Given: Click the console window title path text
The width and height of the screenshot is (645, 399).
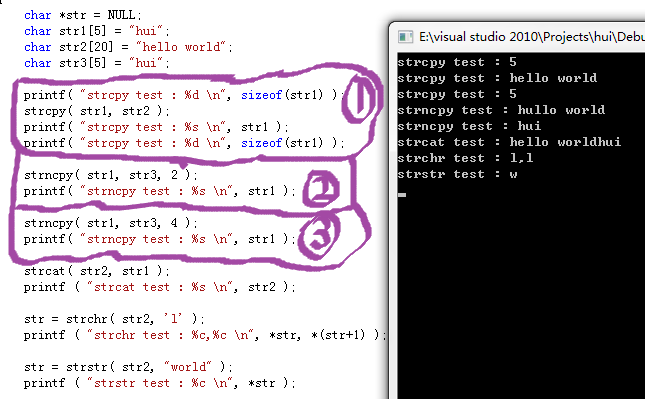Looking at the screenshot, I should click(x=532, y=37).
